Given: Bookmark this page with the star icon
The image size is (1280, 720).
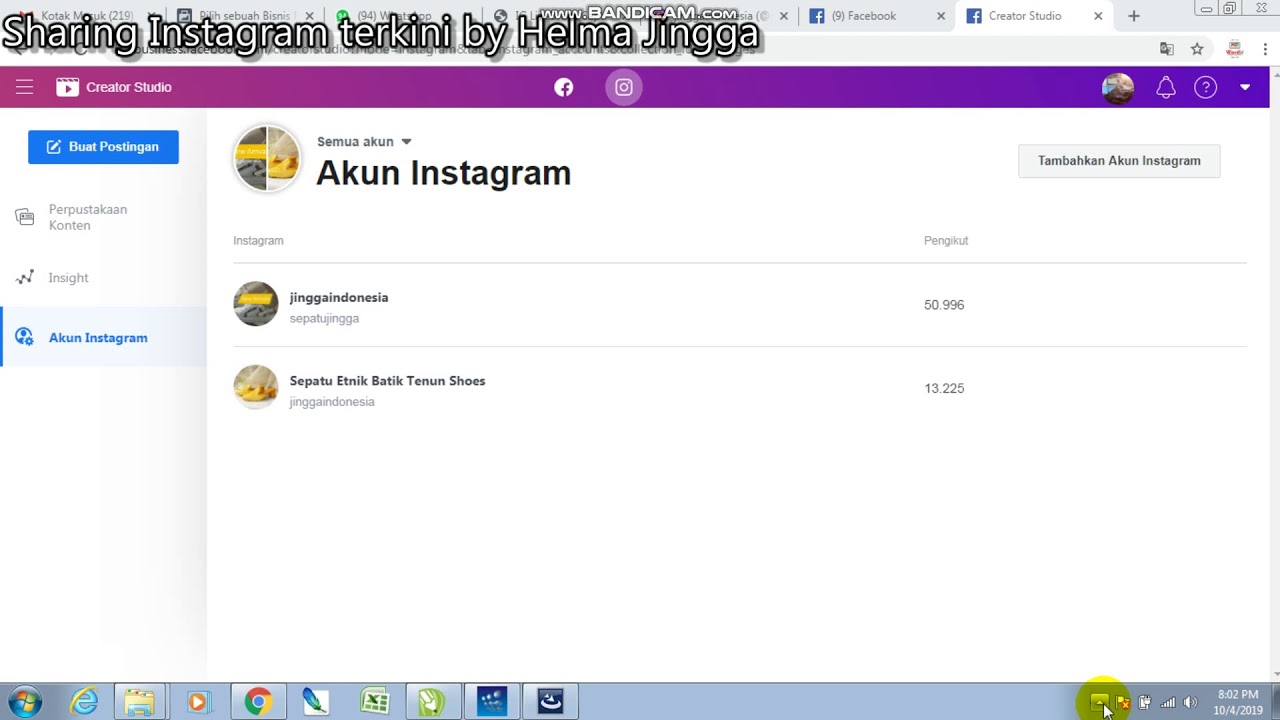Looking at the screenshot, I should 1197,49.
